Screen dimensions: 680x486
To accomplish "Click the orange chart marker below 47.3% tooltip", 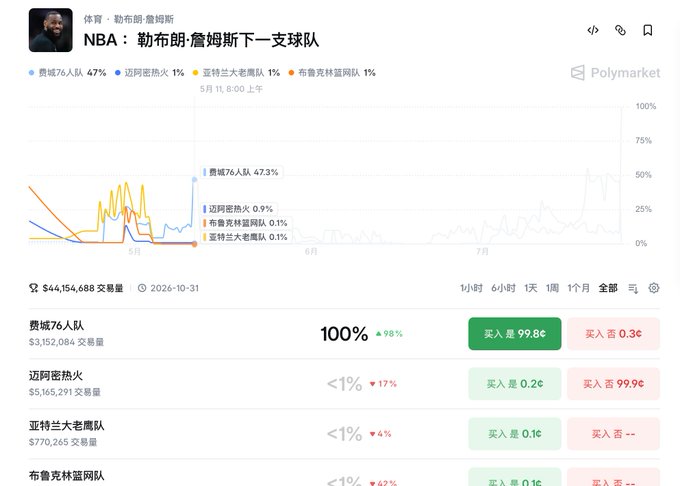I will point(195,244).
